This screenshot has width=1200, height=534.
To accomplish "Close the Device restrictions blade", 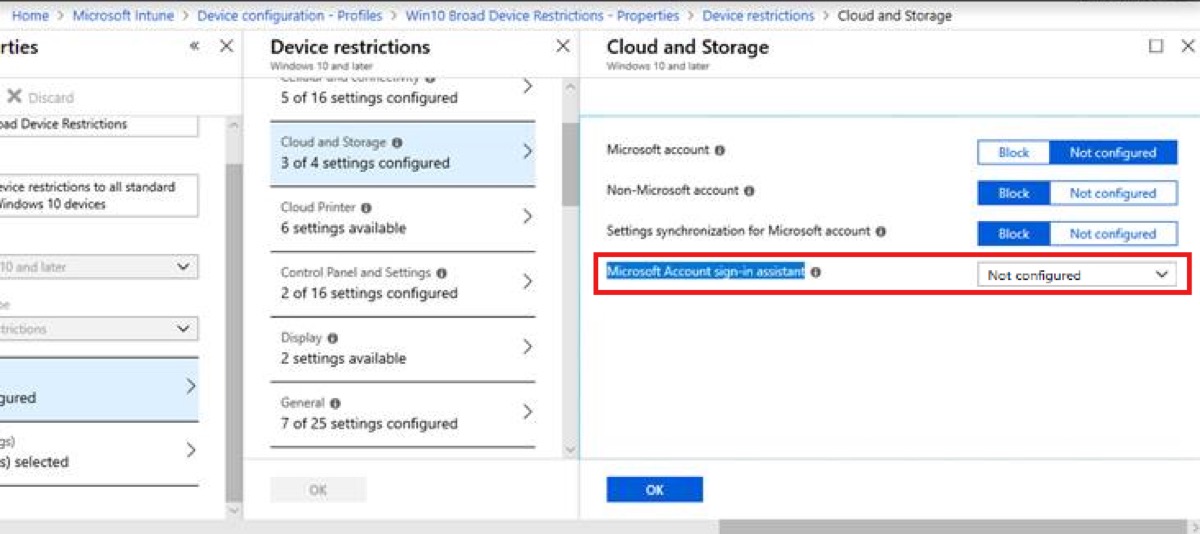I will [x=563, y=46].
